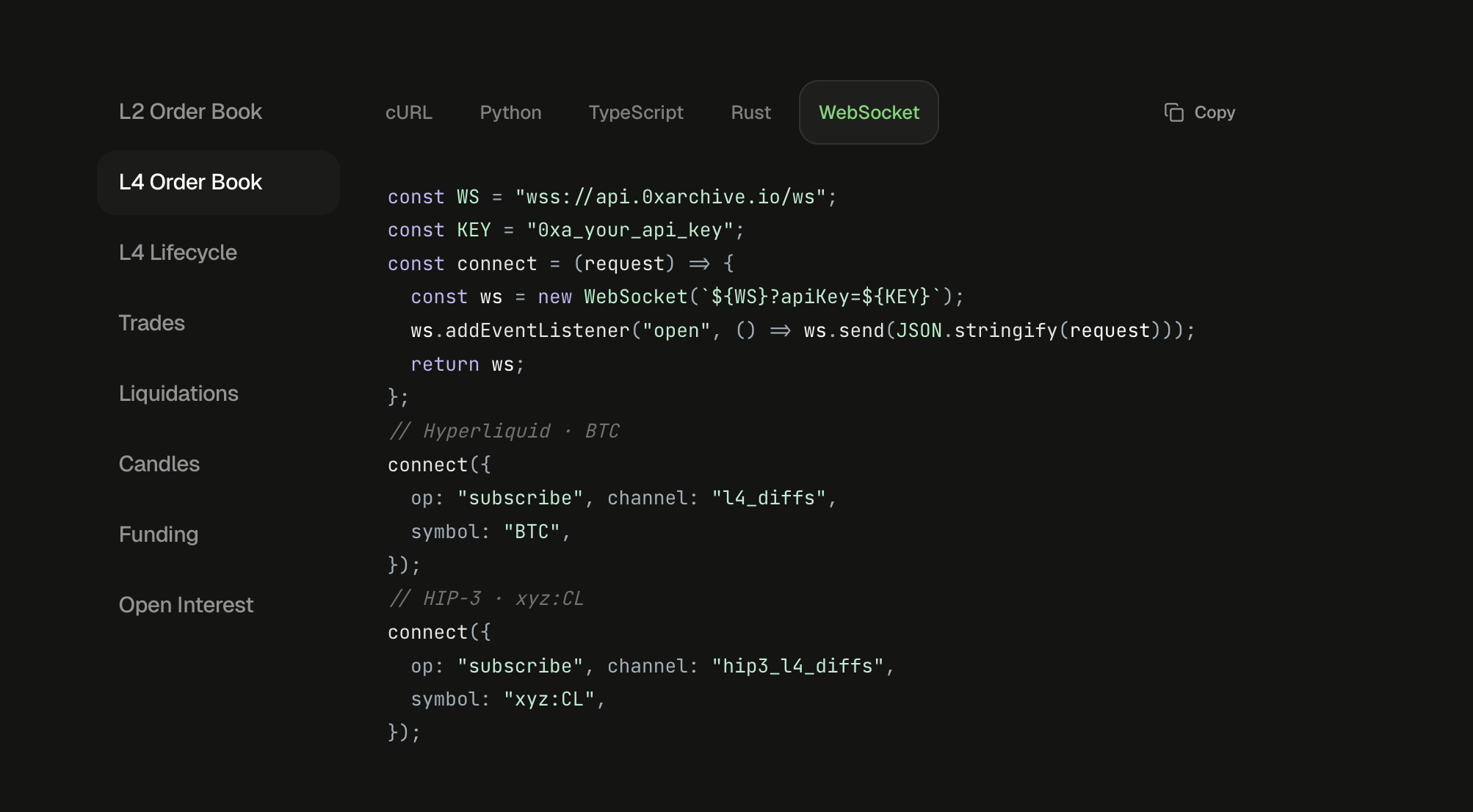
Task: Select Candles from the sidebar
Action: [159, 464]
